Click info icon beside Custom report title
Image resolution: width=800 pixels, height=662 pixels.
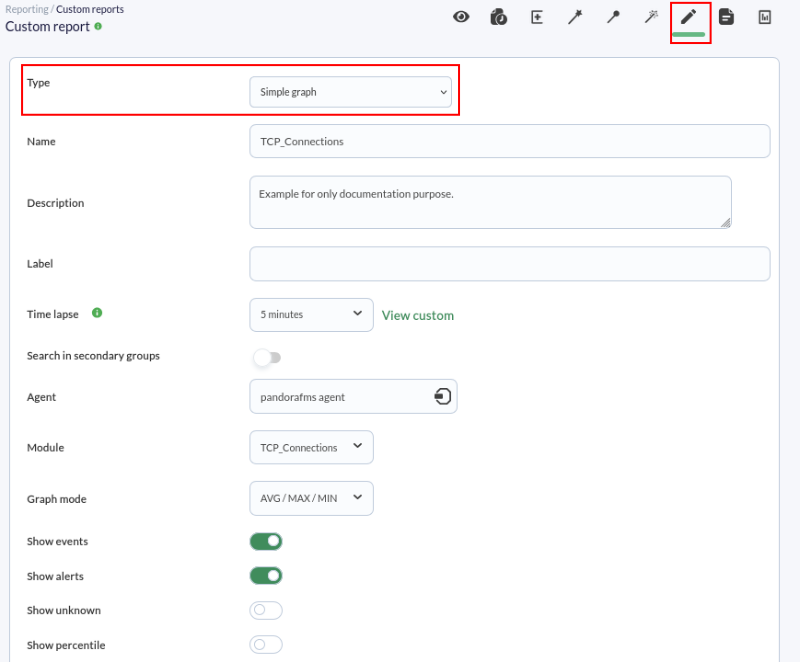98,26
